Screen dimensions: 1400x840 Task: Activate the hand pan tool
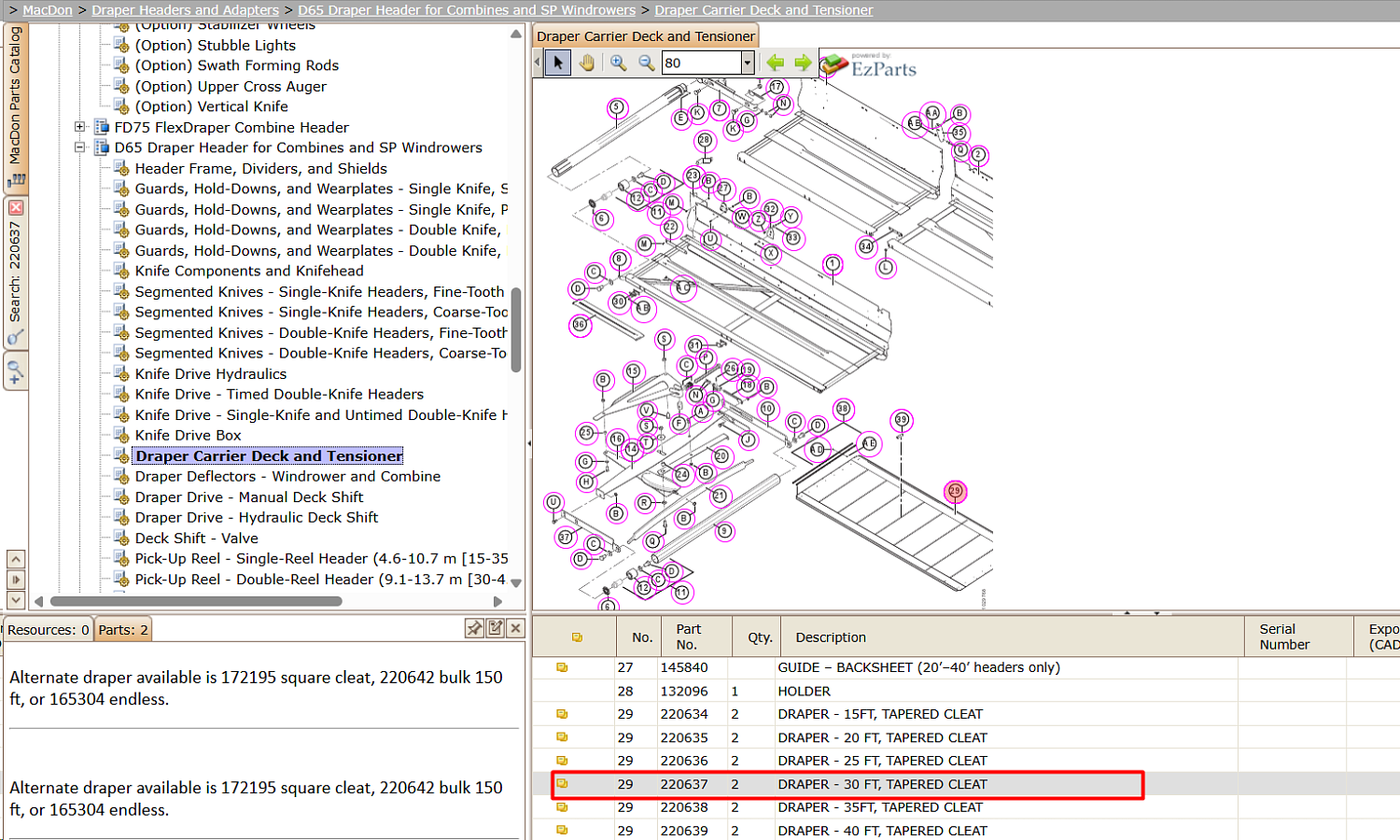(x=587, y=63)
